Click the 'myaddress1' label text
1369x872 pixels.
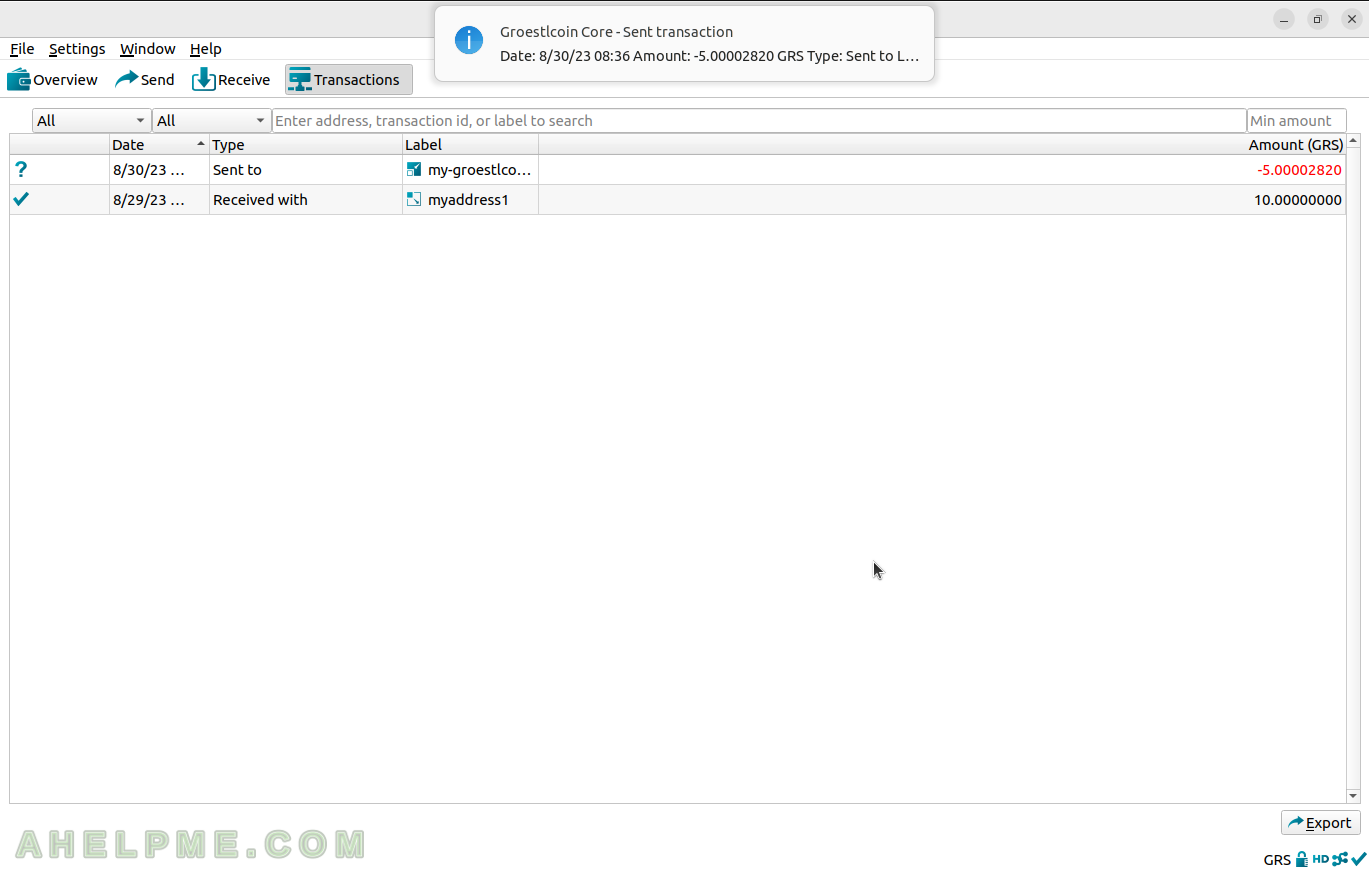(468, 200)
